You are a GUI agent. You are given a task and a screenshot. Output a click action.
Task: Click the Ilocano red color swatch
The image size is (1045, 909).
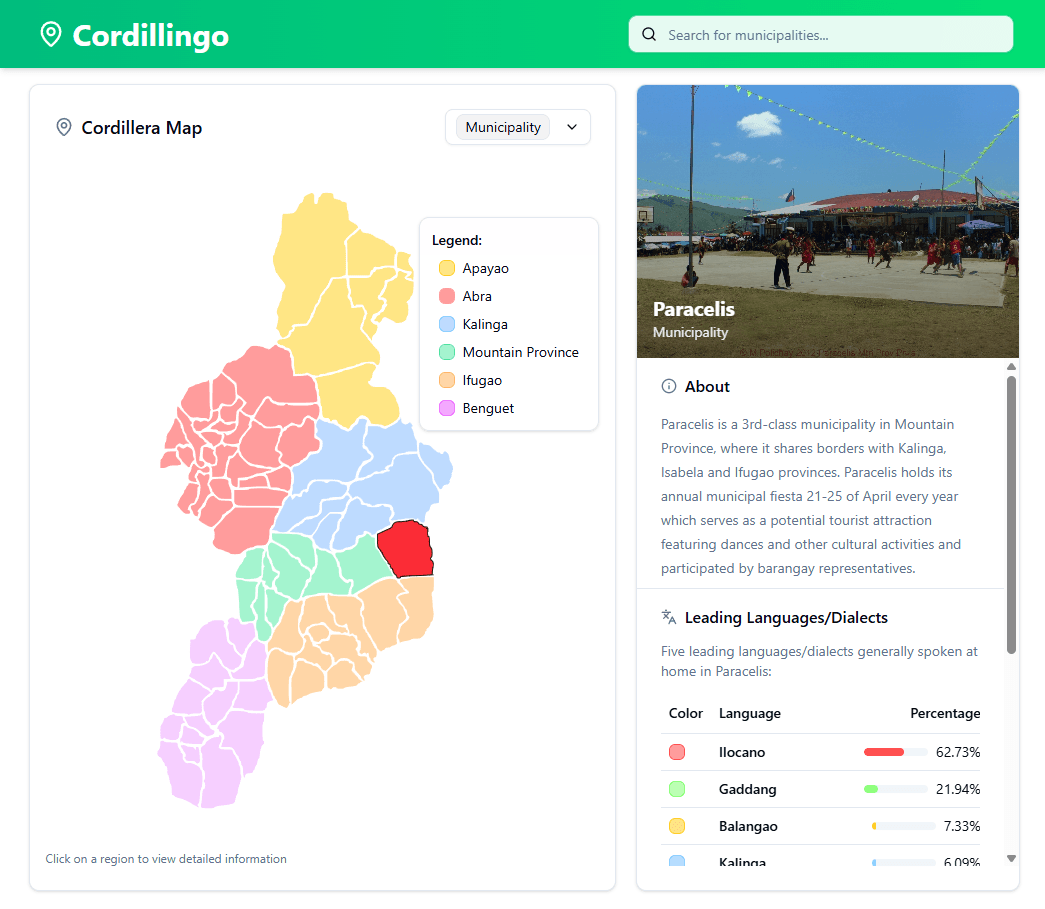pyautogui.click(x=676, y=752)
